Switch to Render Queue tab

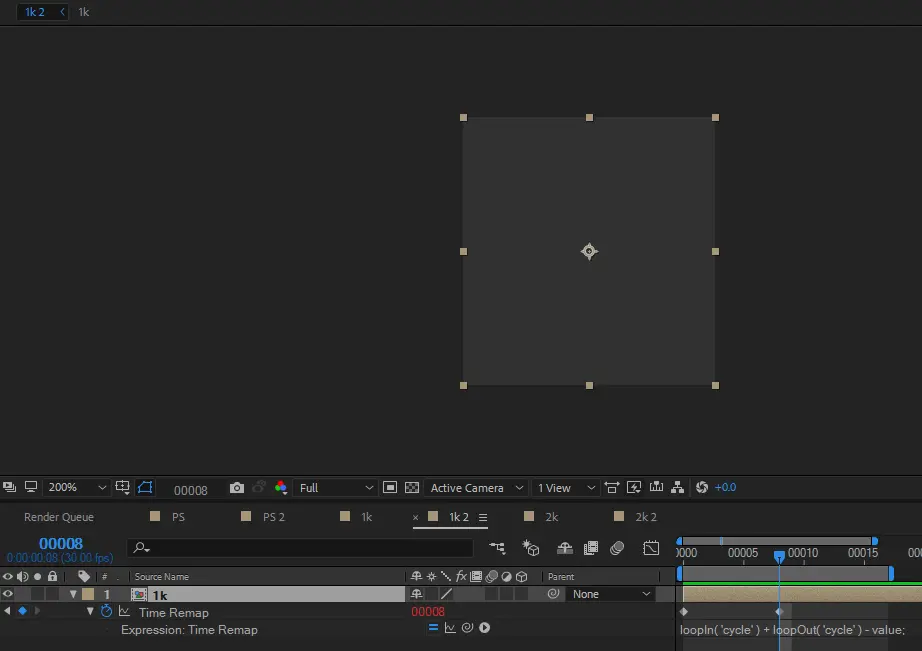[x=59, y=517]
